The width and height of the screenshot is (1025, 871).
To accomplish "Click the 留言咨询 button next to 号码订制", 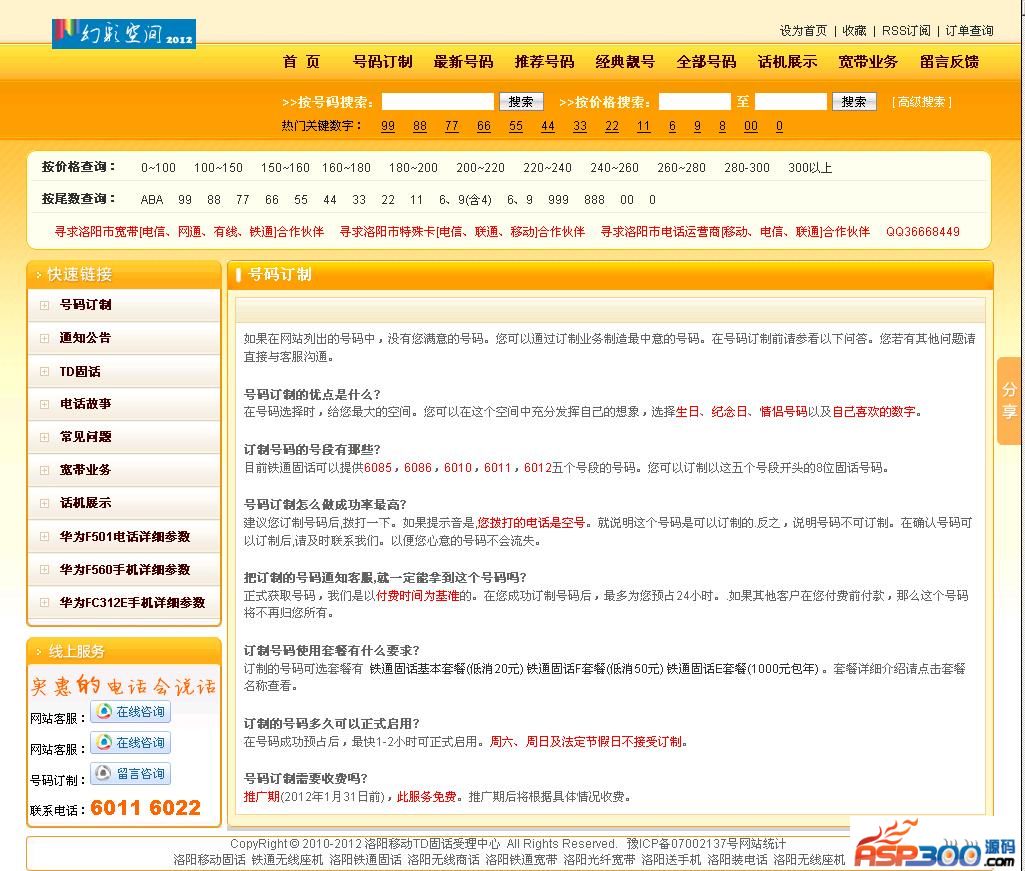I will [131, 774].
